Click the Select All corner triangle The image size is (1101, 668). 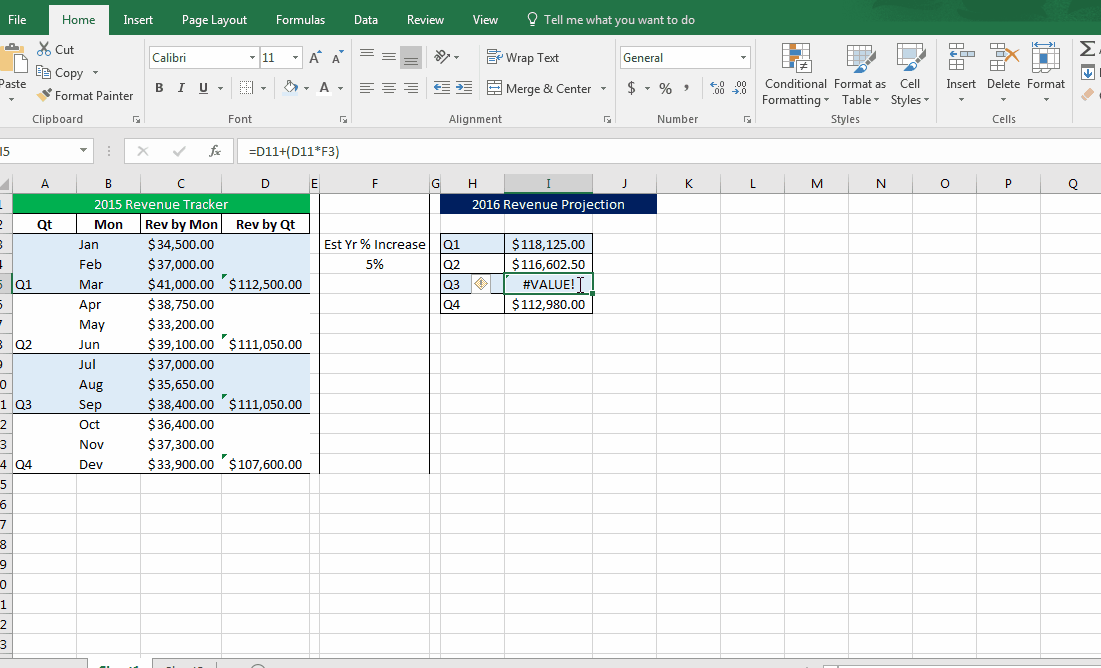pos(5,184)
